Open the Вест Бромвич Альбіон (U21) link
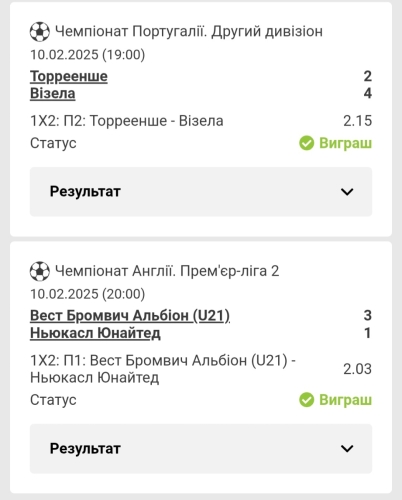 pyautogui.click(x=130, y=316)
